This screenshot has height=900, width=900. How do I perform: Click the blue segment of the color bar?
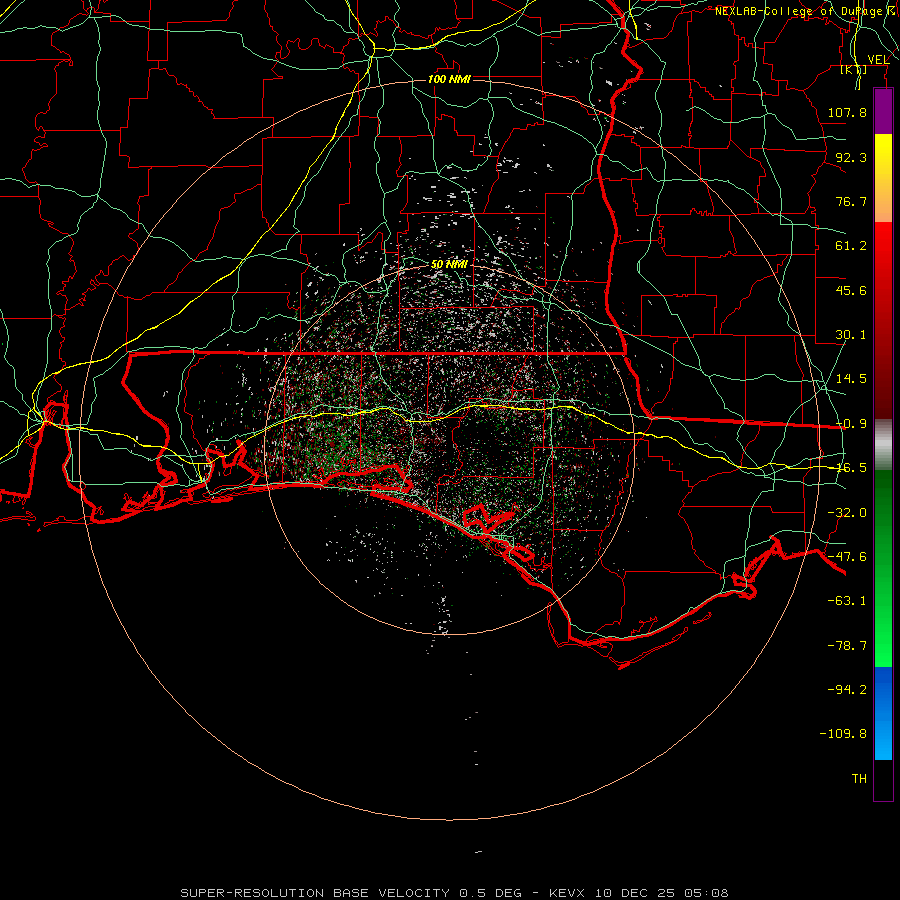tap(883, 713)
